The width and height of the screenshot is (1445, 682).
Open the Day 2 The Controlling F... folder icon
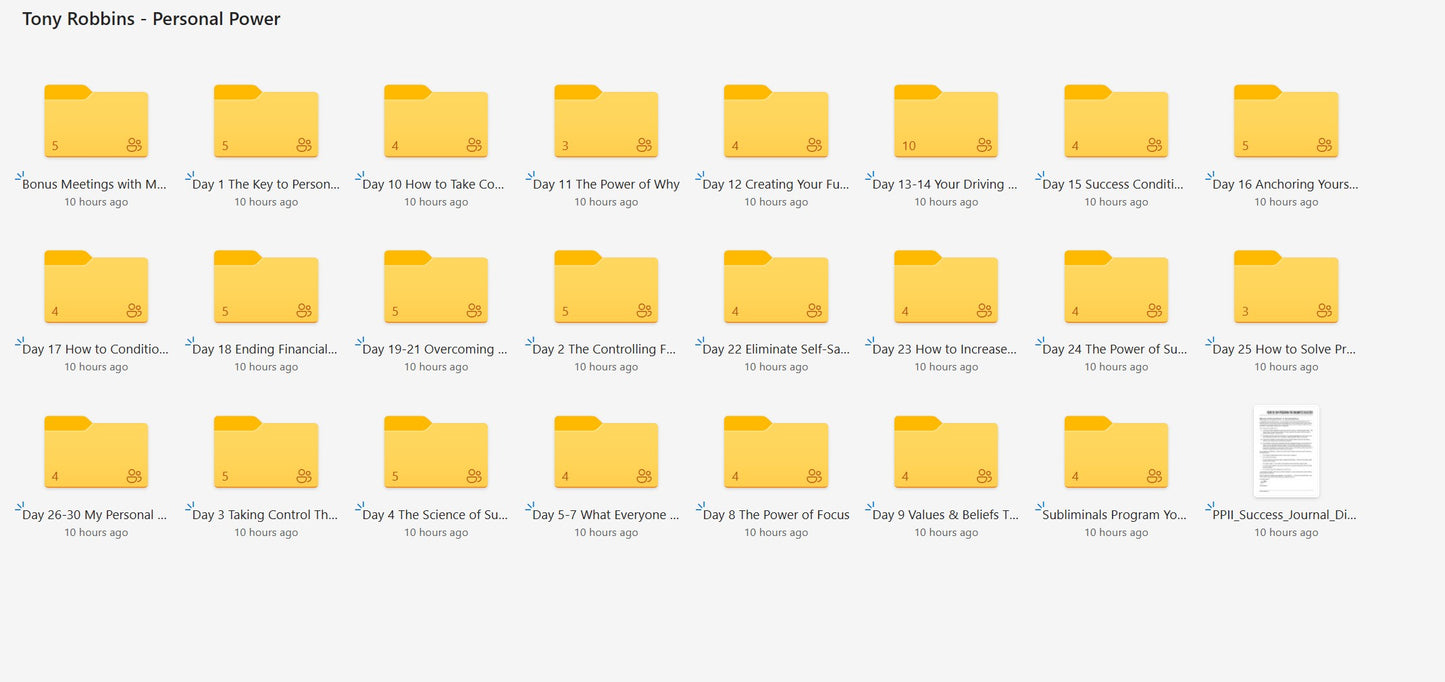(606, 287)
